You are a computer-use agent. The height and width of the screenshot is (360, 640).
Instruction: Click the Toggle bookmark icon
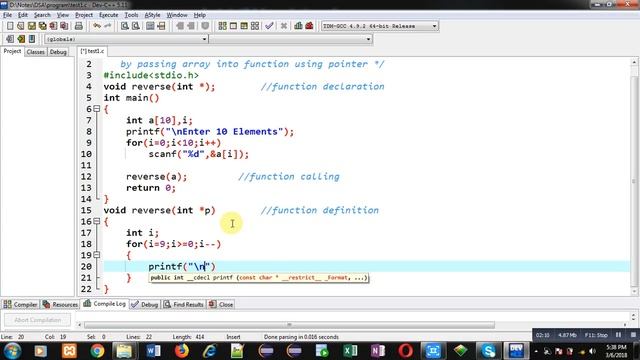pyautogui.click(x=21, y=39)
